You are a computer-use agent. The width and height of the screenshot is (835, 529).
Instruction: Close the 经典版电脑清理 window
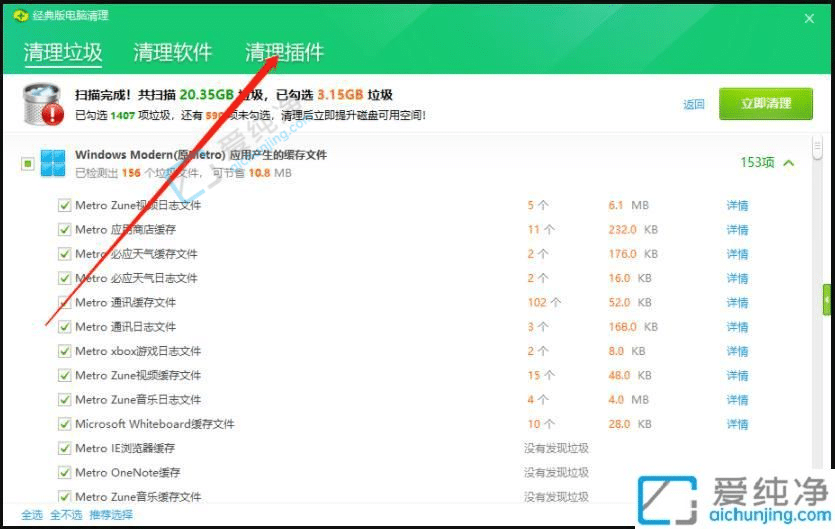pos(809,19)
